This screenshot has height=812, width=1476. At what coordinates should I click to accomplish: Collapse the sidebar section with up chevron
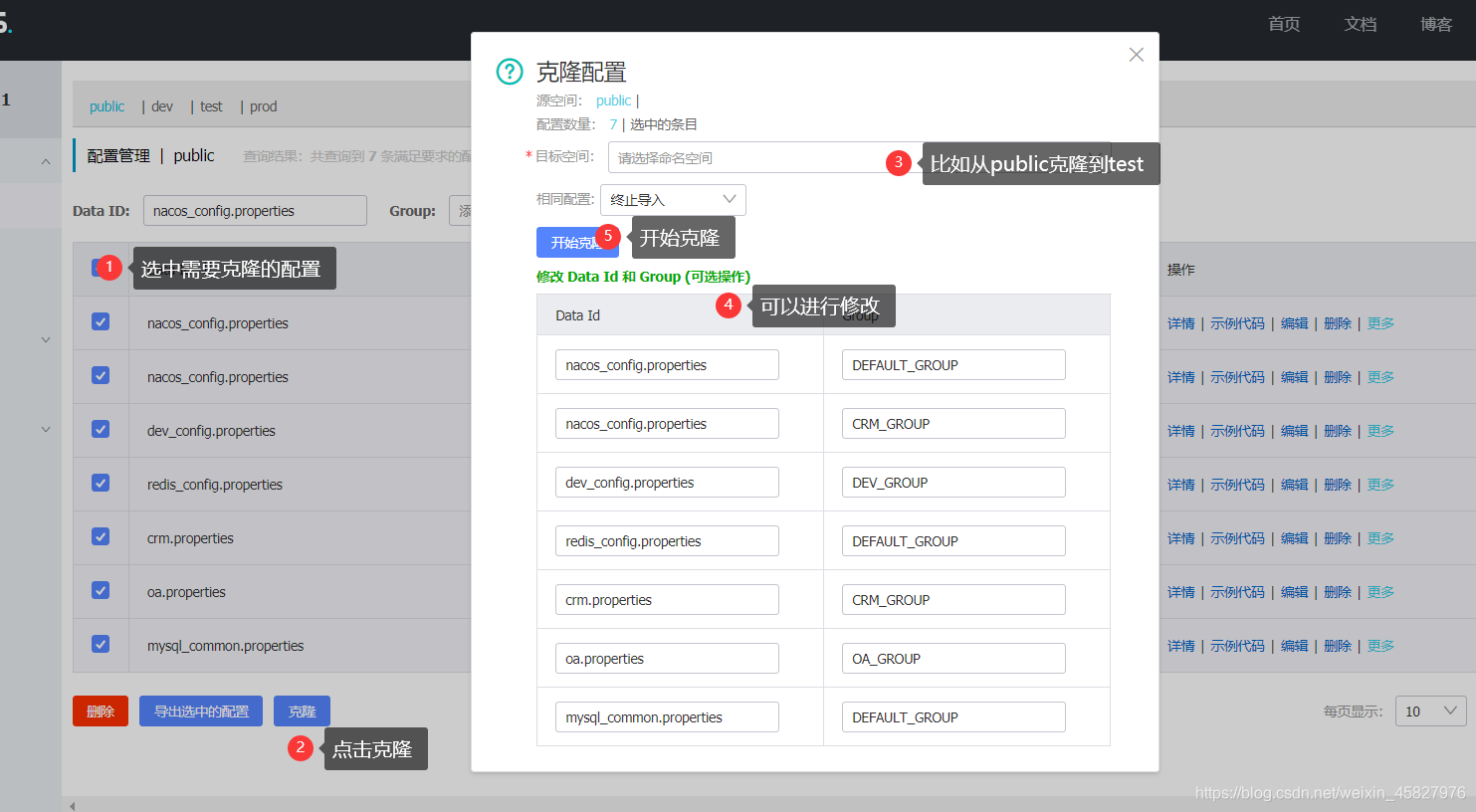[x=46, y=161]
